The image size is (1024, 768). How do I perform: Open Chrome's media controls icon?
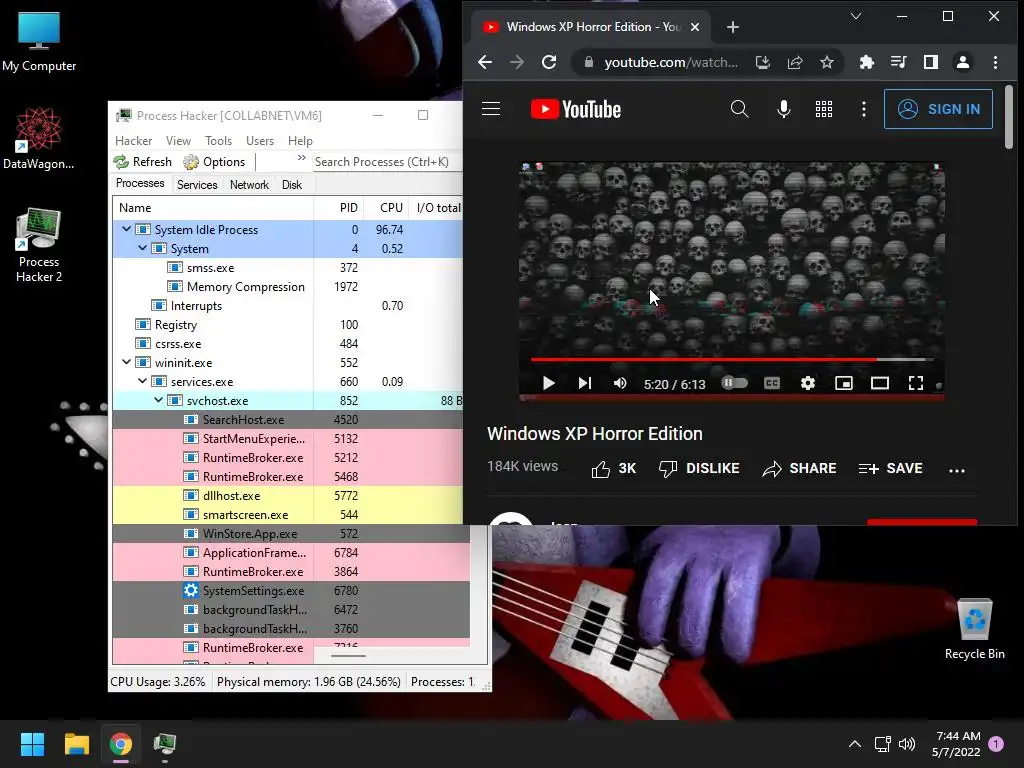tap(899, 62)
